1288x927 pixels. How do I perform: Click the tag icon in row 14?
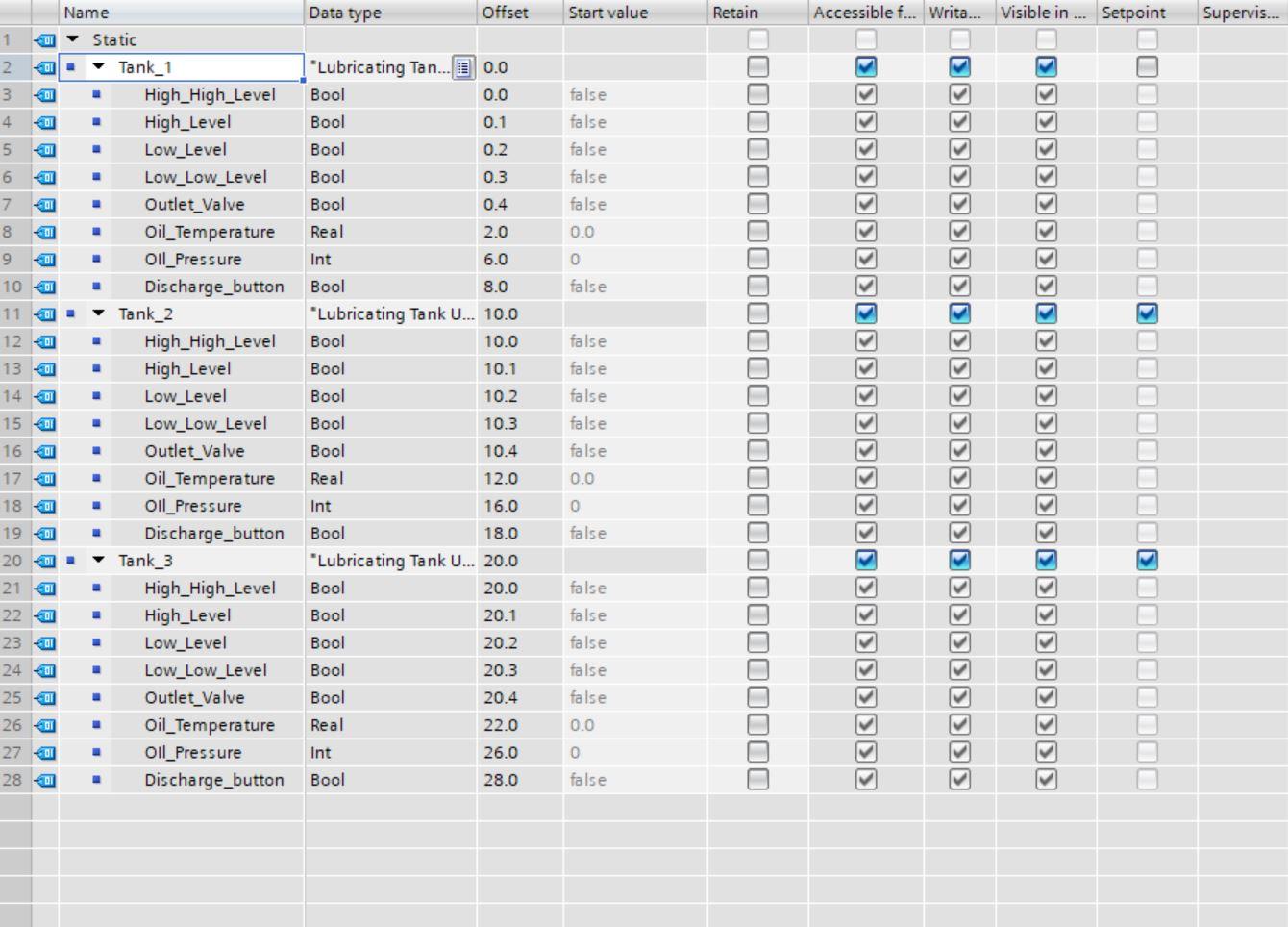pyautogui.click(x=45, y=396)
